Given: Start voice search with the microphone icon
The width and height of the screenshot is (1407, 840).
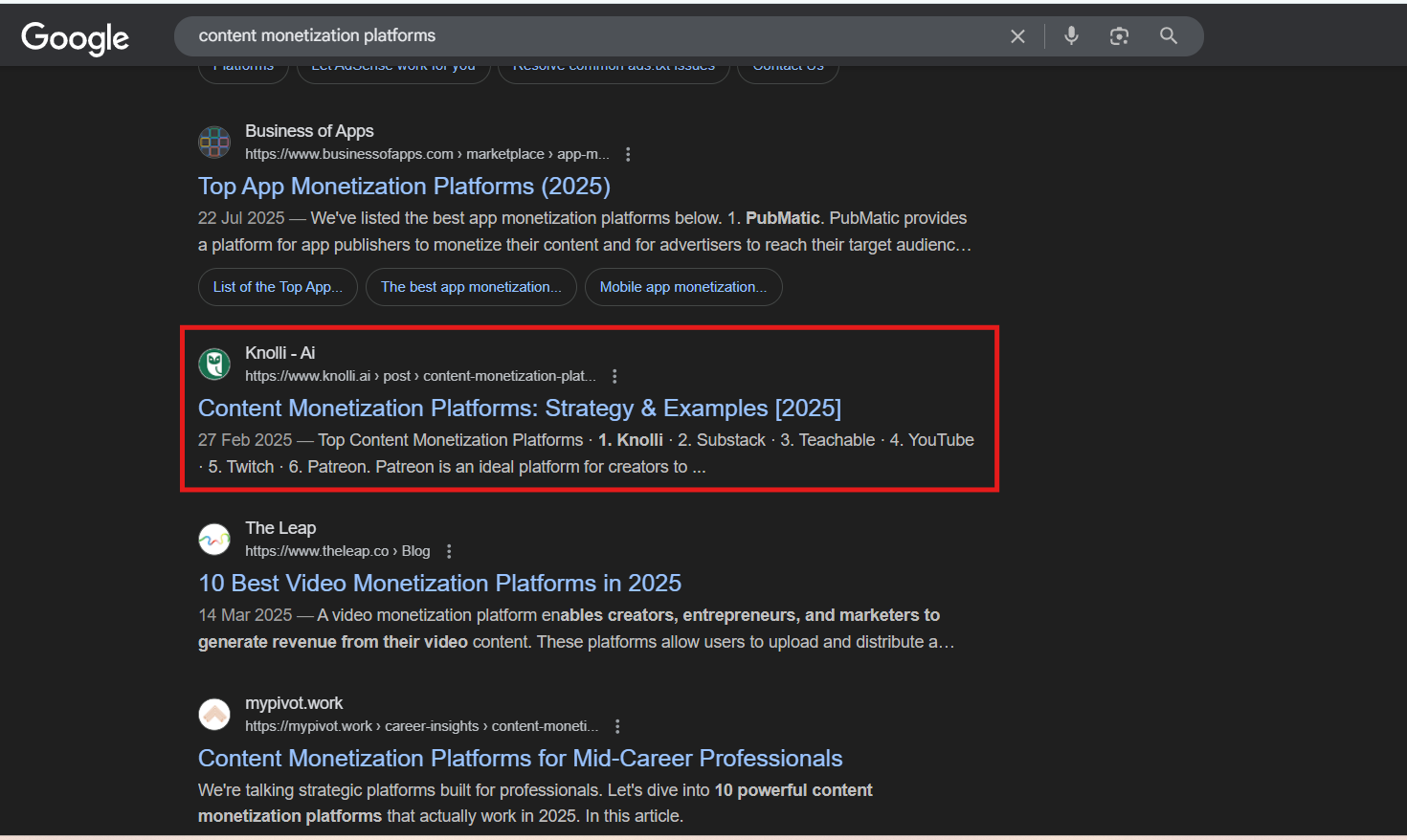Looking at the screenshot, I should tap(1071, 35).
